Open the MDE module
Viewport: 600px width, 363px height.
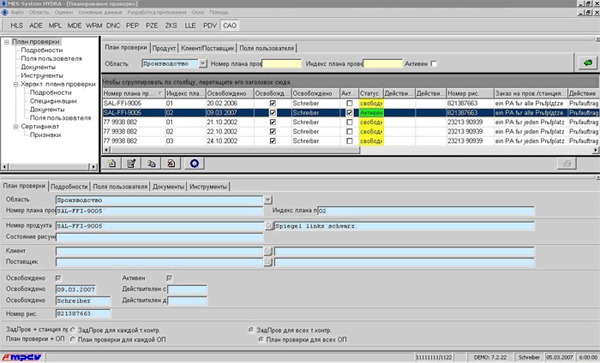coord(74,26)
